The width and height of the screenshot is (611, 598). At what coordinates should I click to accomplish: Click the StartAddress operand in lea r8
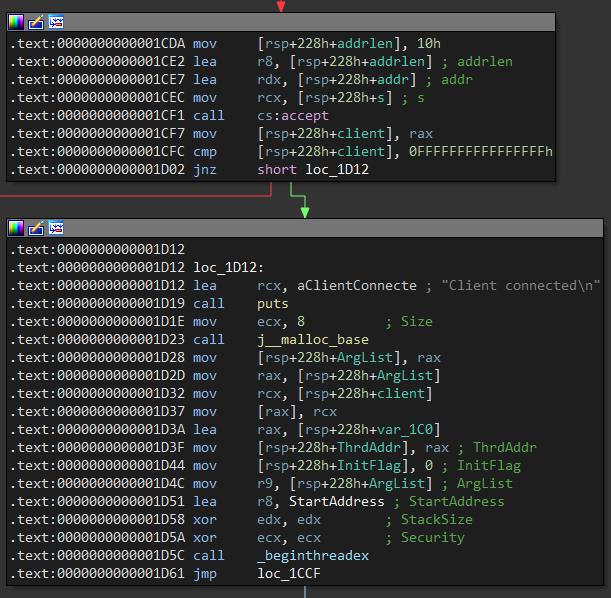[337, 501]
